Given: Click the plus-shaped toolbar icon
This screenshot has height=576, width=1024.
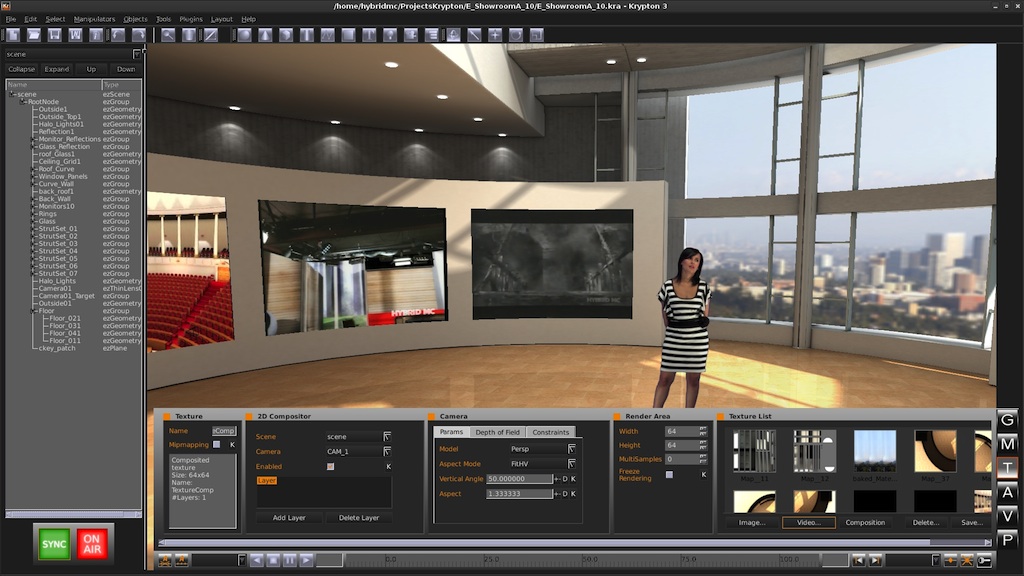Looking at the screenshot, I should [495, 35].
